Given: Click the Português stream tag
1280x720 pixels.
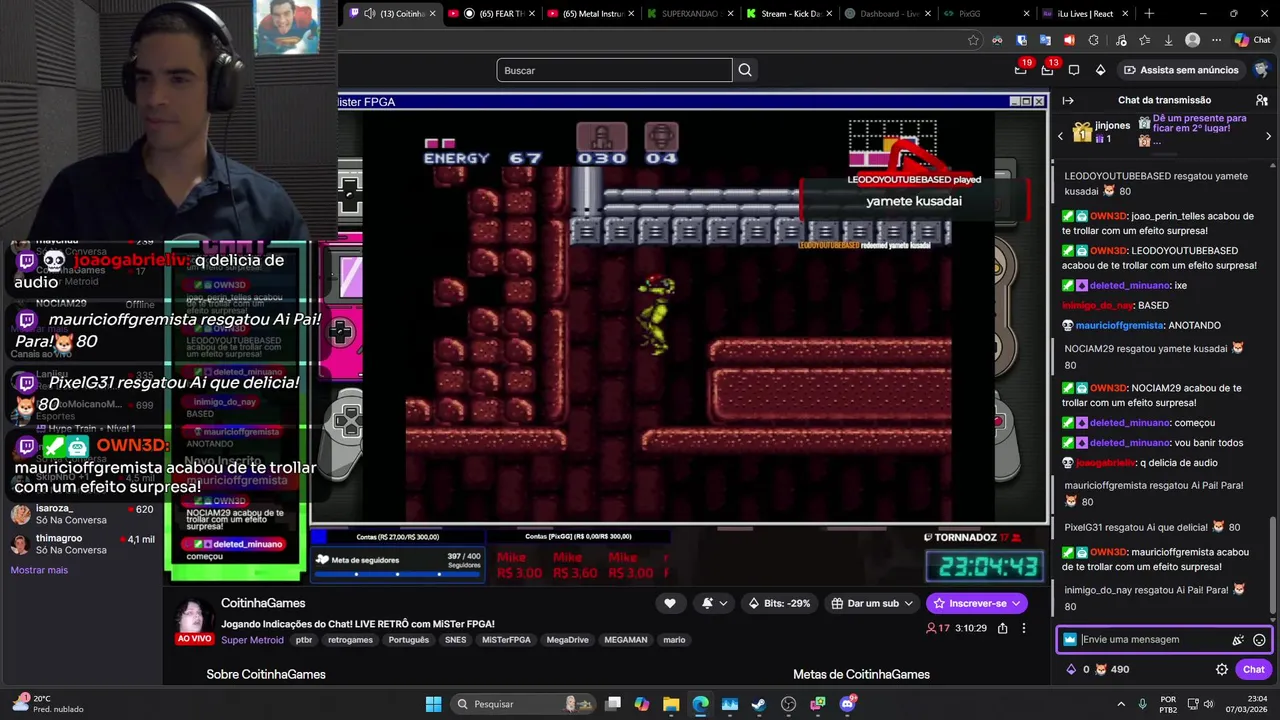Looking at the screenshot, I should pos(408,640).
